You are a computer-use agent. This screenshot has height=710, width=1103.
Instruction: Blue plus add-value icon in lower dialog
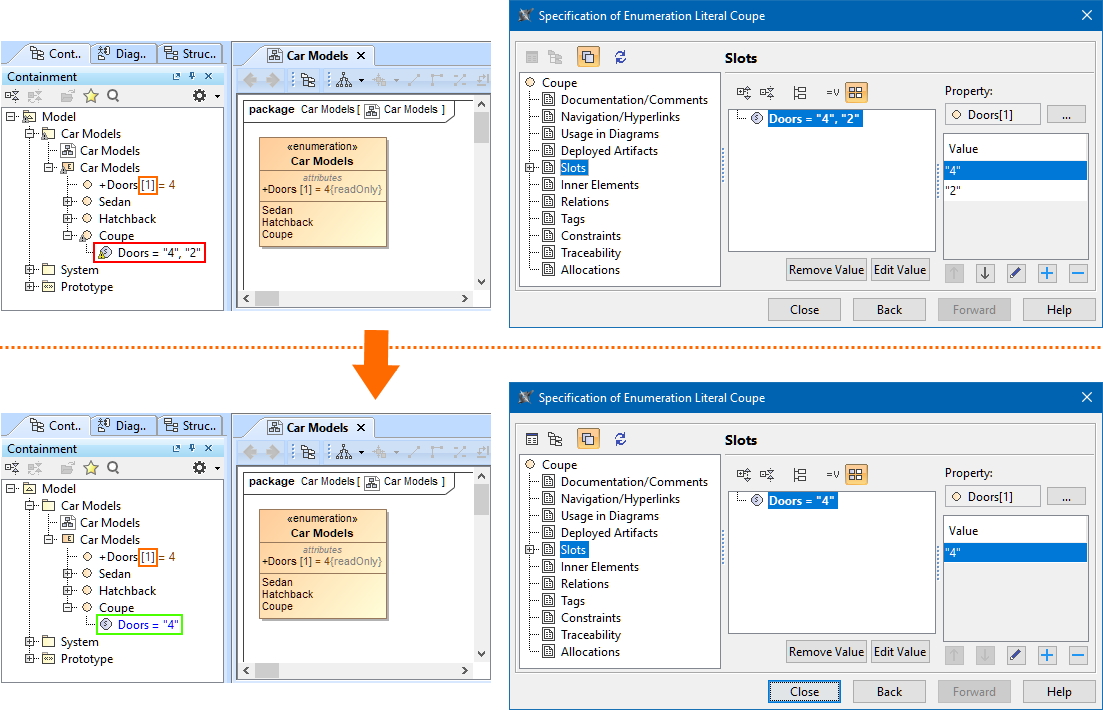pyautogui.click(x=1047, y=655)
